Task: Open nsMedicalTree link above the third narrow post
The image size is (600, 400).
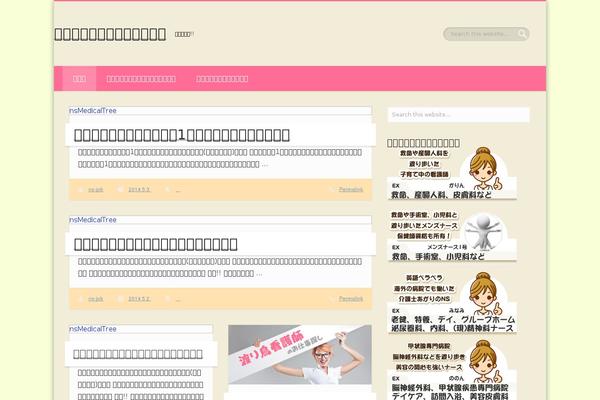Action: (x=93, y=329)
